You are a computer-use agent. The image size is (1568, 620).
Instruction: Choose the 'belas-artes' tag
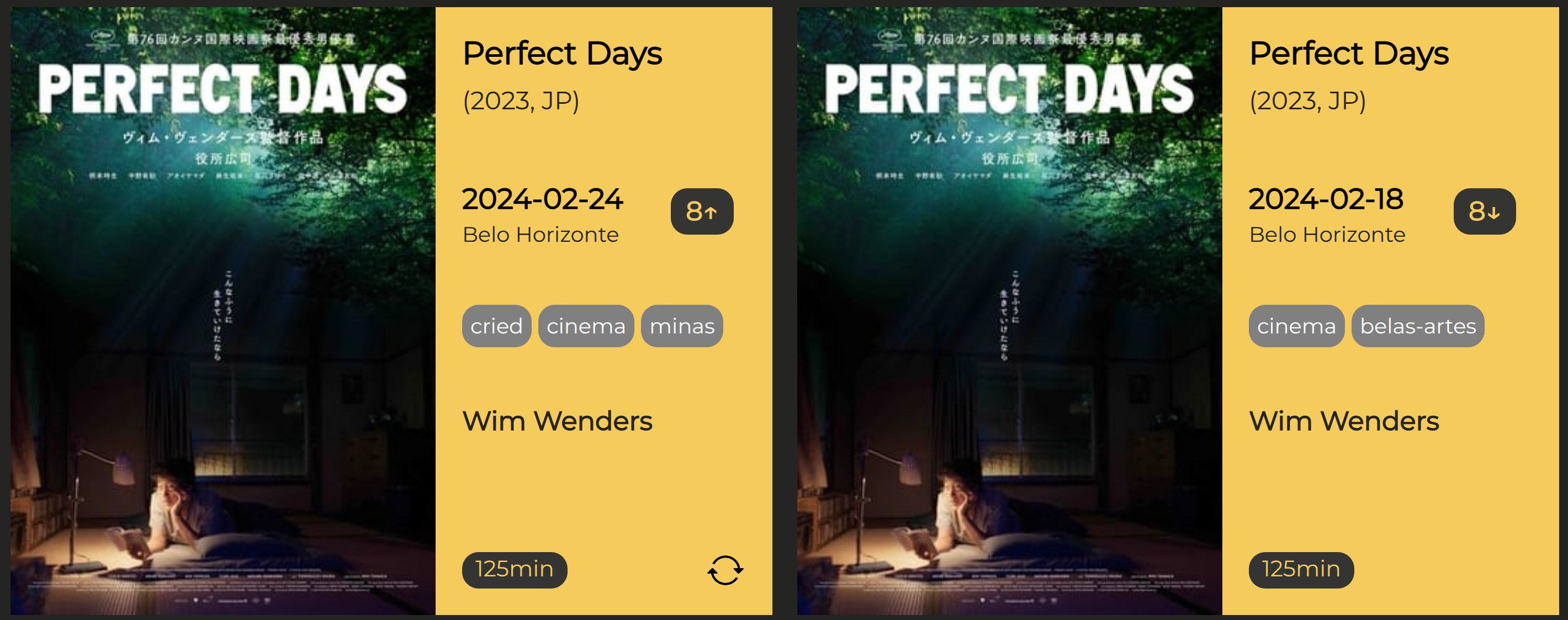point(1418,326)
